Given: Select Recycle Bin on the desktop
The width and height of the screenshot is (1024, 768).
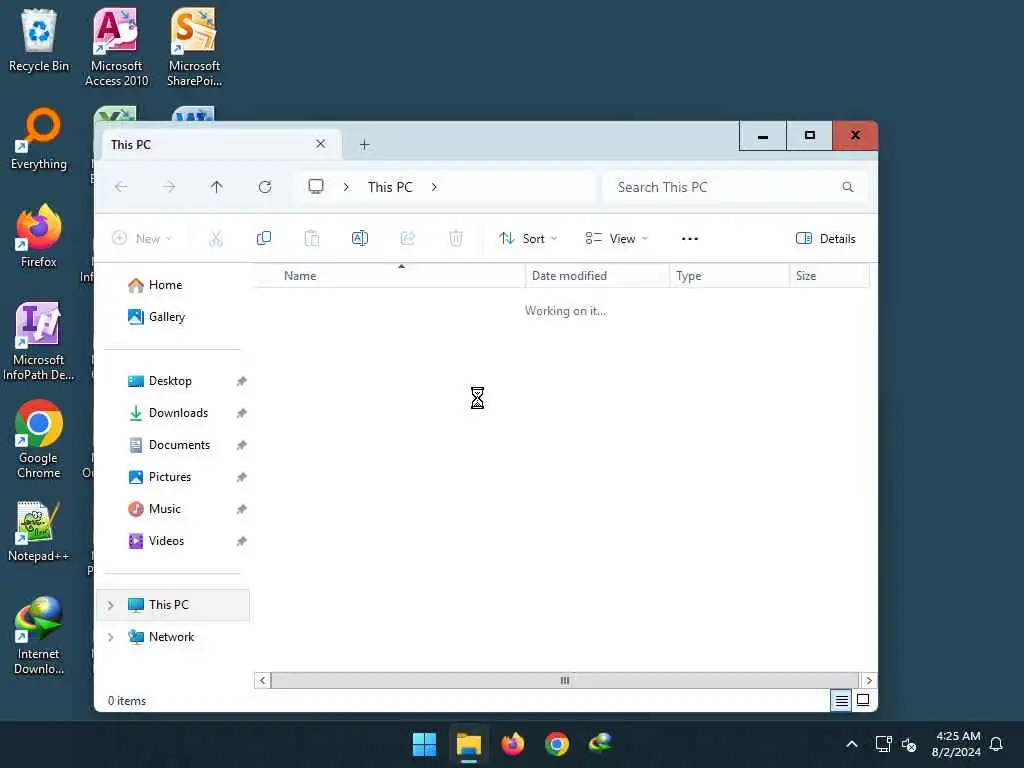Looking at the screenshot, I should (39, 40).
